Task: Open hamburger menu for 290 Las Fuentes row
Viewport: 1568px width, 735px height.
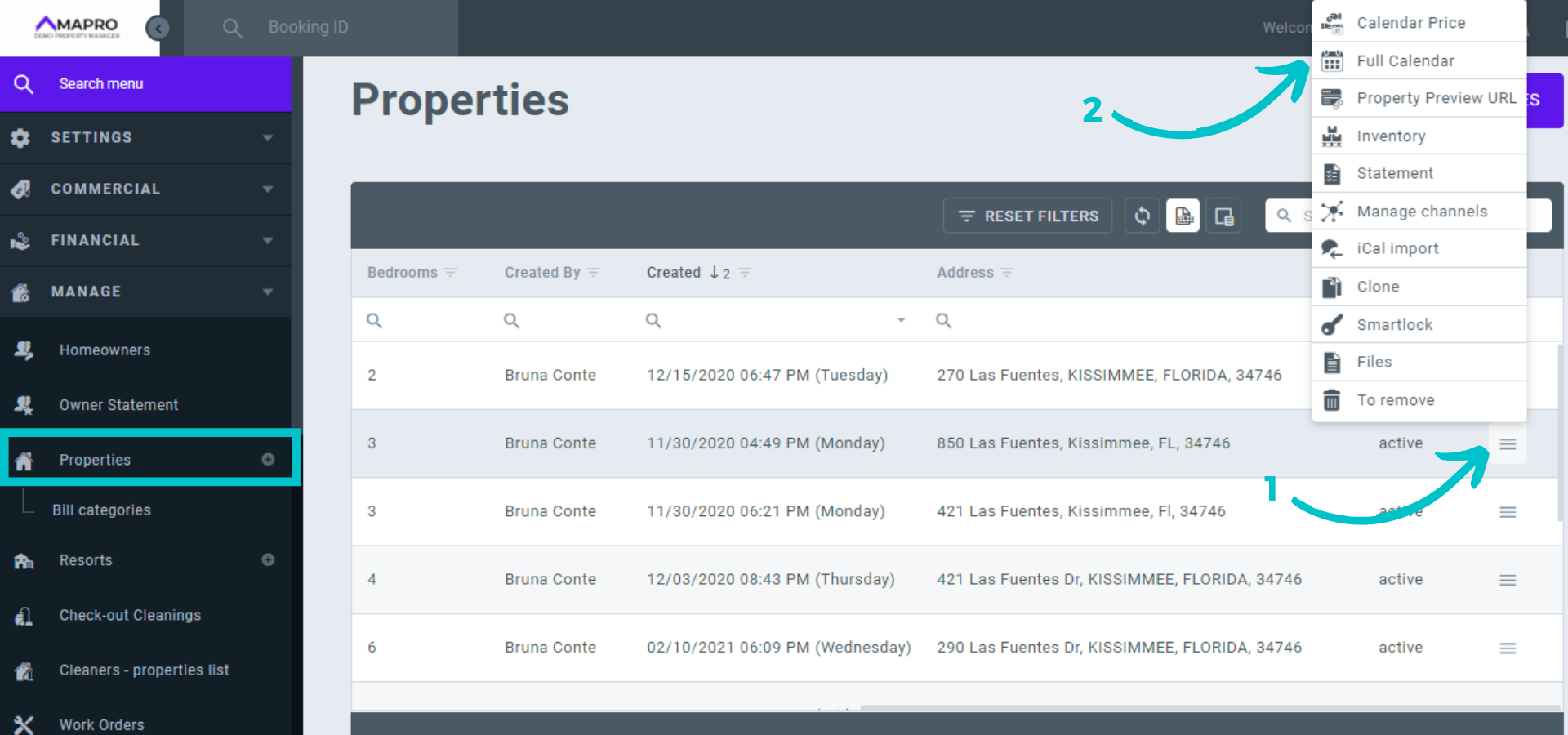Action: (1508, 648)
